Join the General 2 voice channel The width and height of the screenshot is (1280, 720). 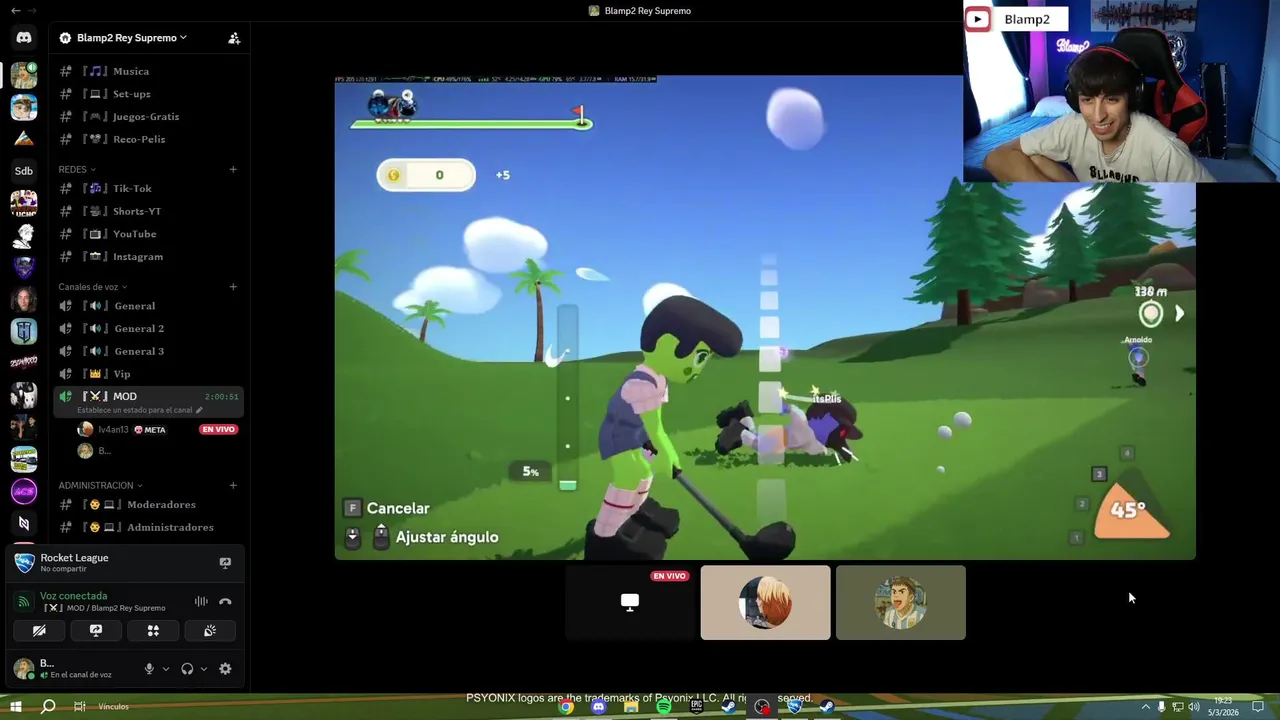point(149,329)
